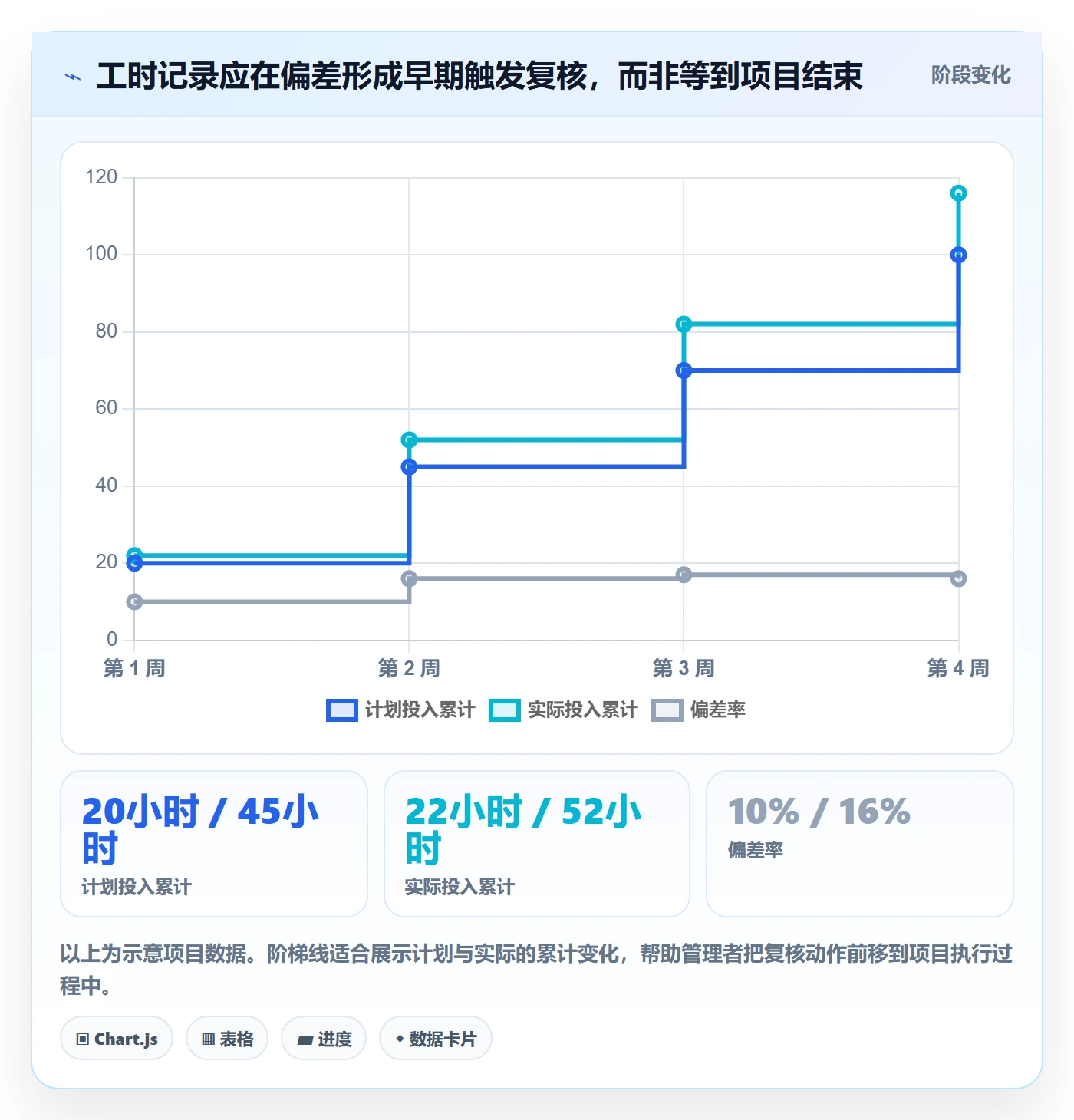This screenshot has height=1120, width=1074.
Task: Click the 第 2 周 actual data point at 52
Action: point(409,440)
